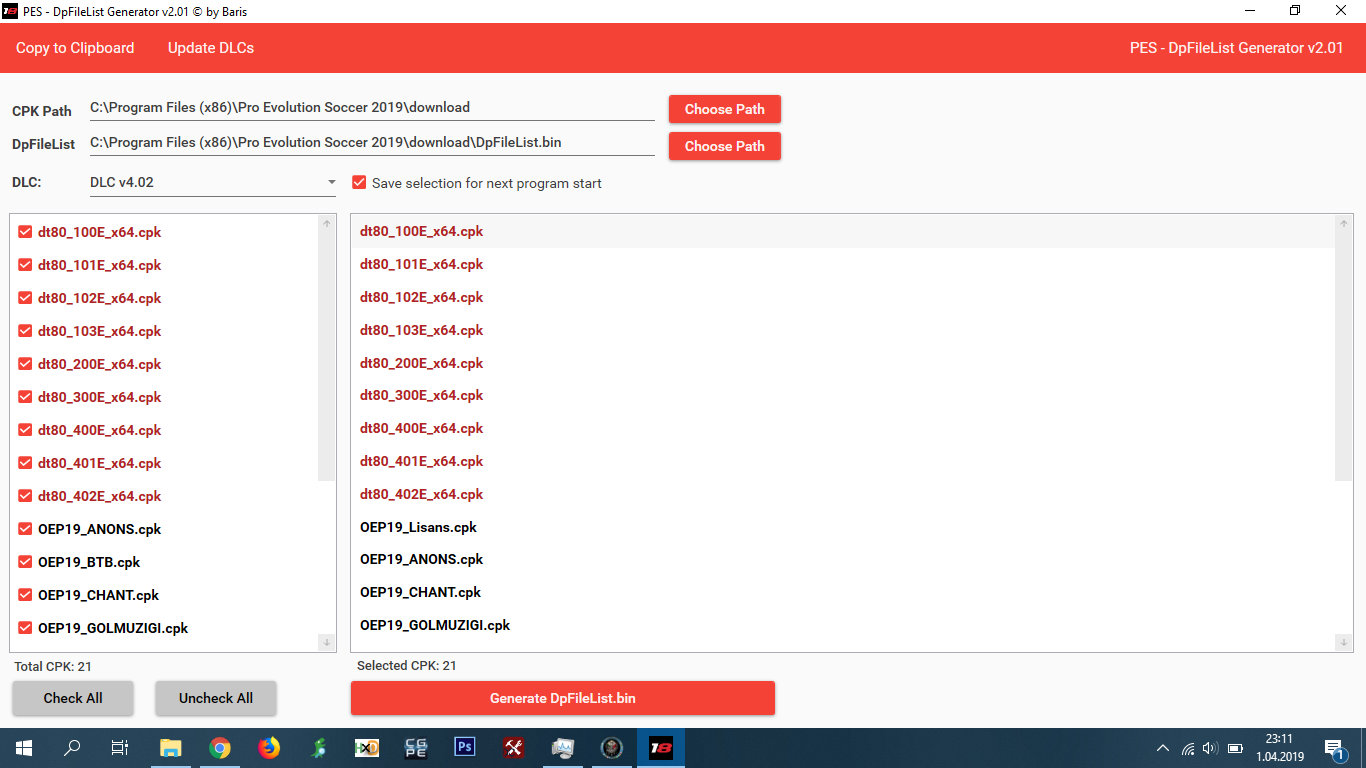Screen dimensions: 1366x768
Task: Uncheck dt80_400E_x64.cpk checkbox
Action: tap(26, 430)
